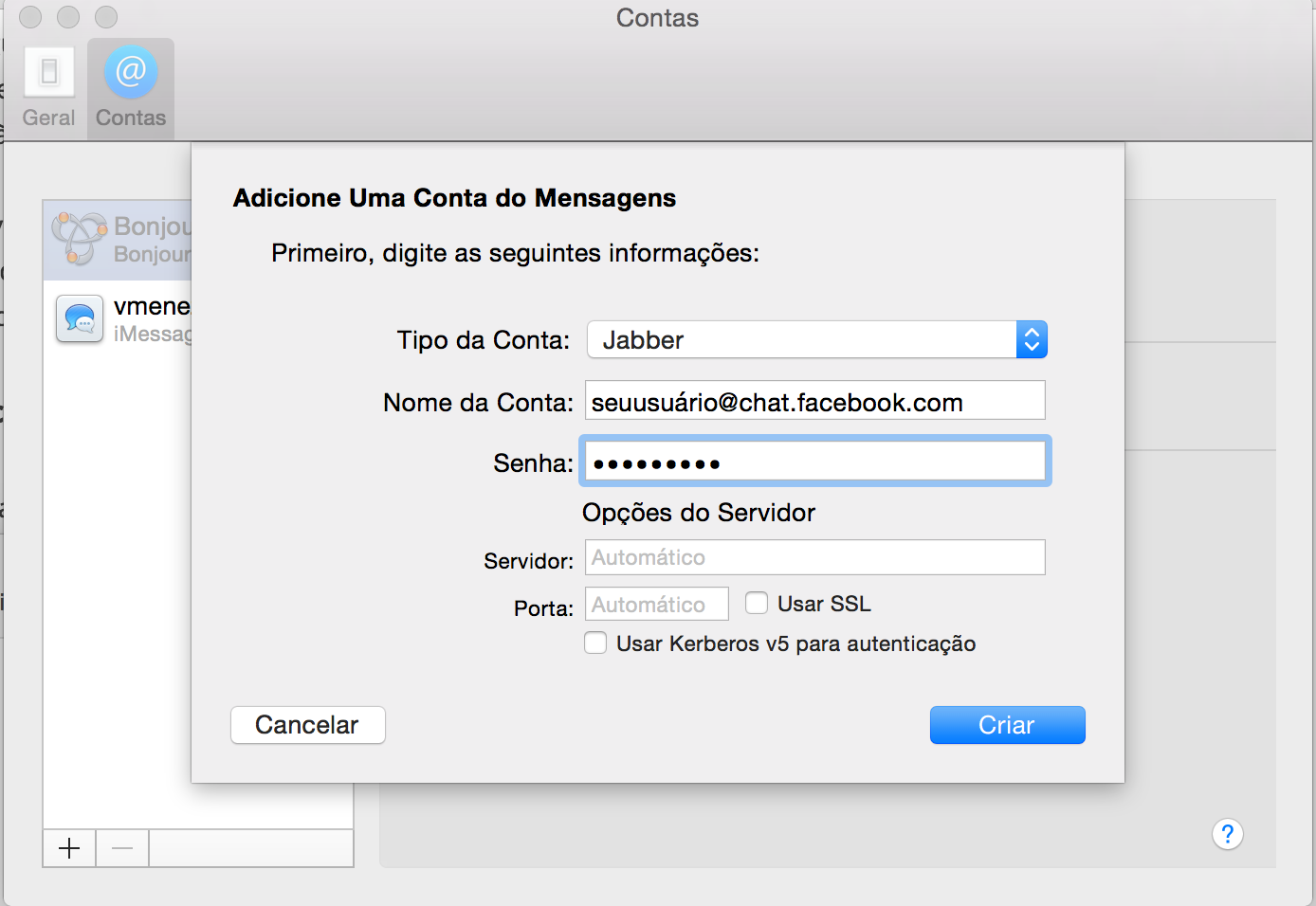Image resolution: width=1316 pixels, height=906 pixels.
Task: Select the vmene account name in list
Action: tap(152, 306)
